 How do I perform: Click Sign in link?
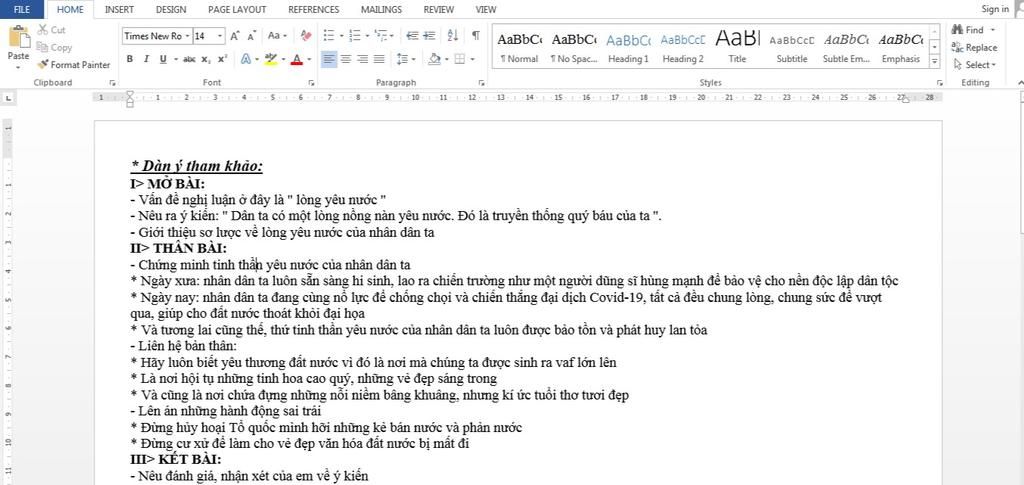(995, 9)
